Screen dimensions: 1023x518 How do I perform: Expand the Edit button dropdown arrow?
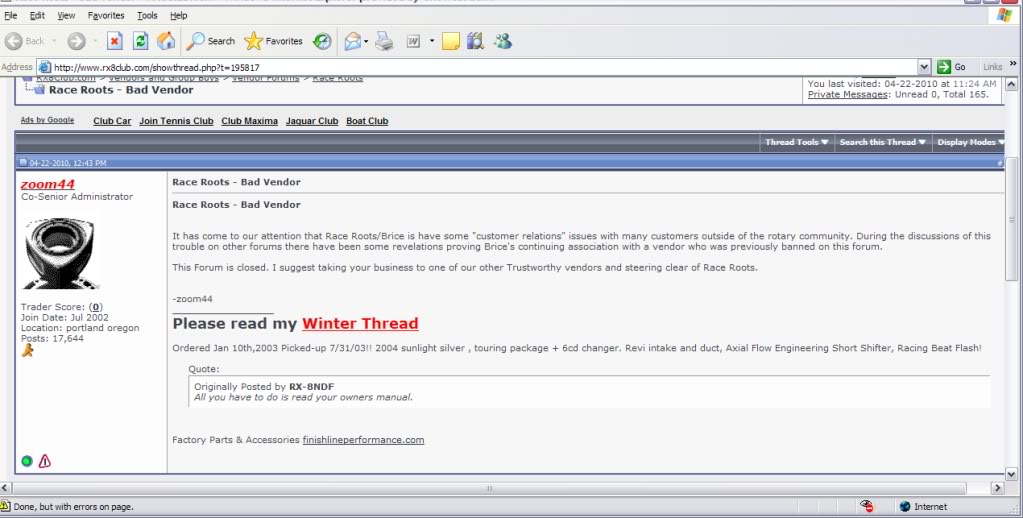click(431, 41)
